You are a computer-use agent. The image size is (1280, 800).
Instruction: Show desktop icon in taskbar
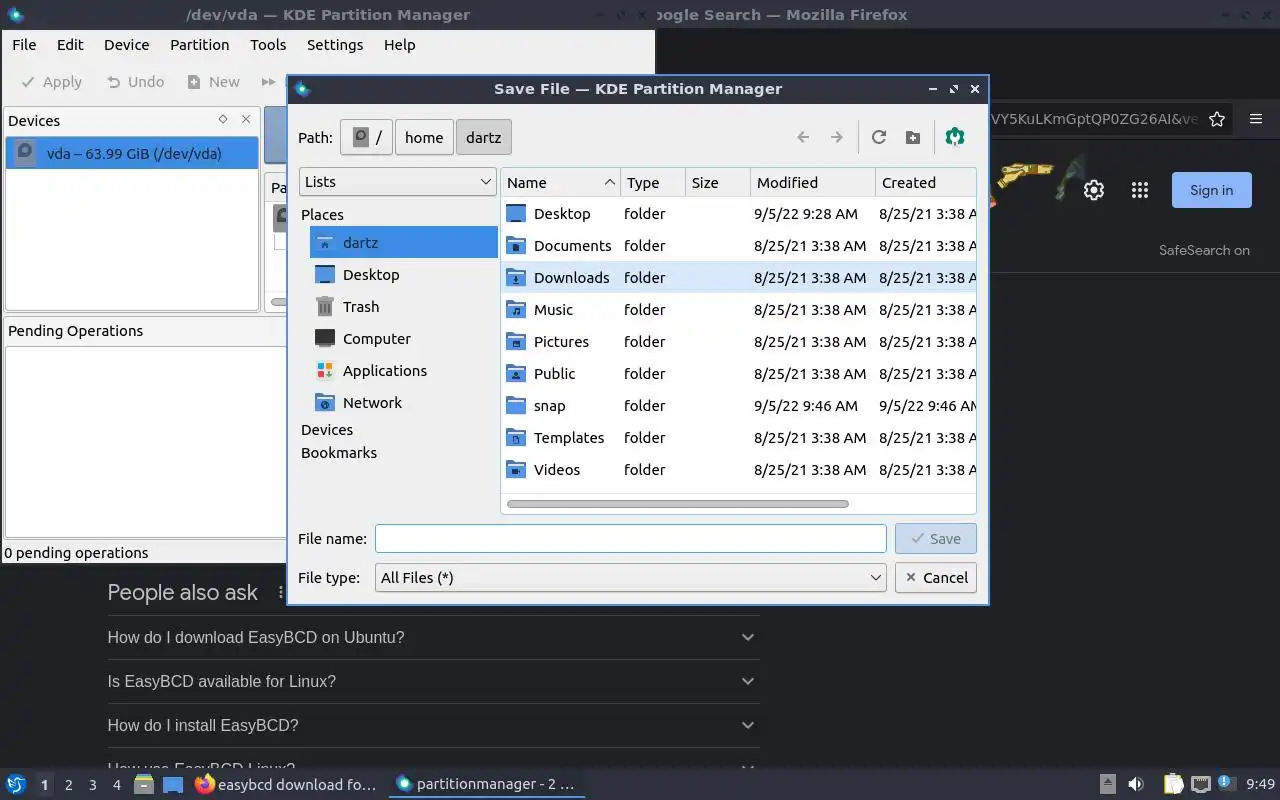(x=173, y=784)
